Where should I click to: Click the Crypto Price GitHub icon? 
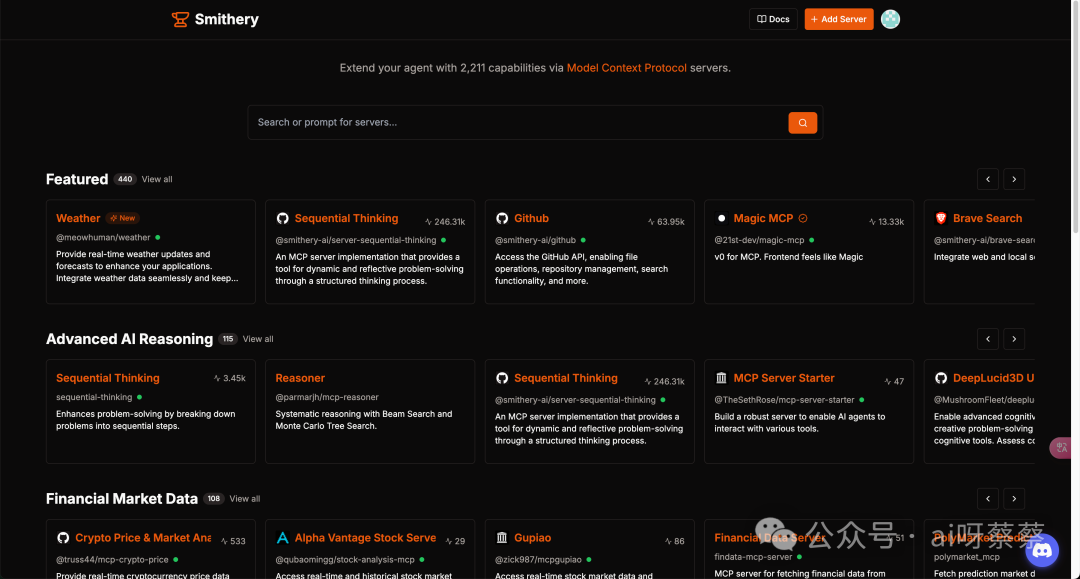(x=63, y=538)
